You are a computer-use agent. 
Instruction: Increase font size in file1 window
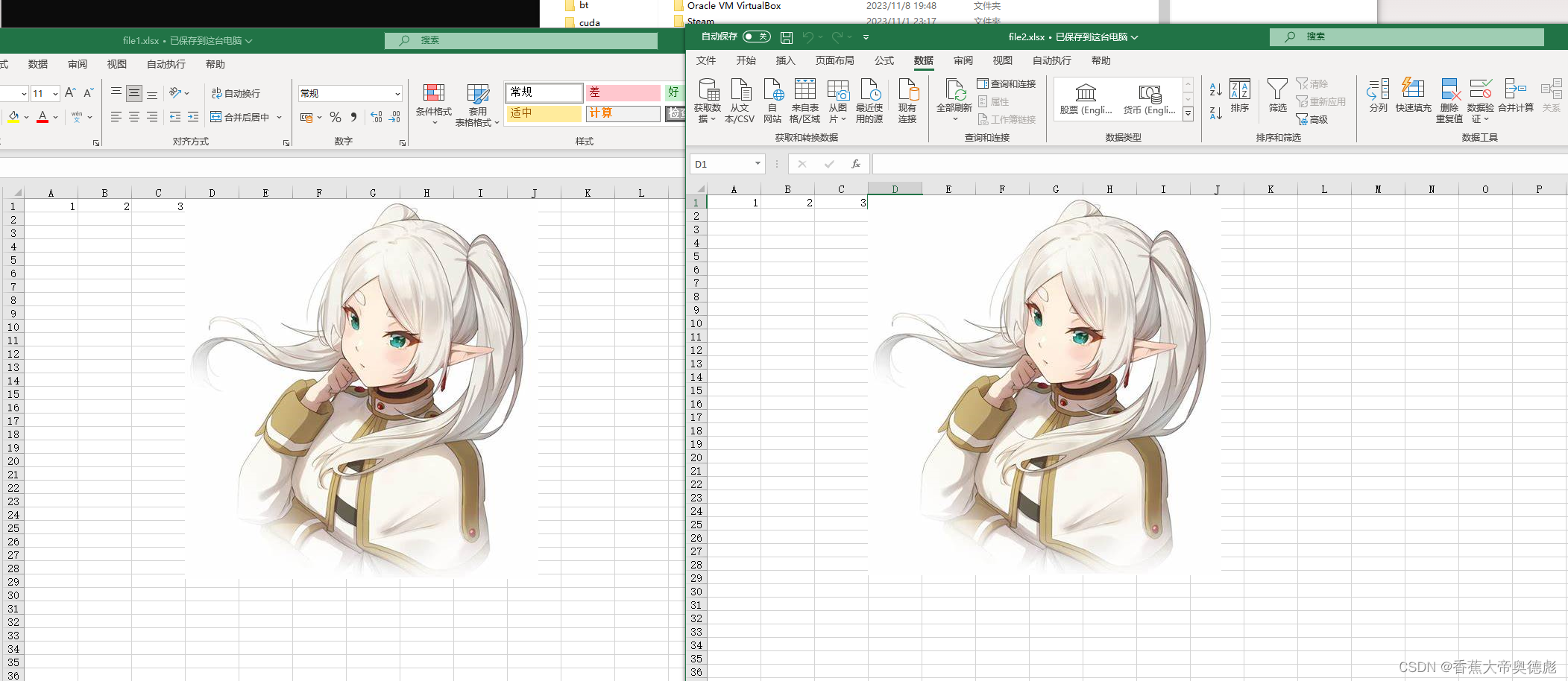click(x=70, y=93)
